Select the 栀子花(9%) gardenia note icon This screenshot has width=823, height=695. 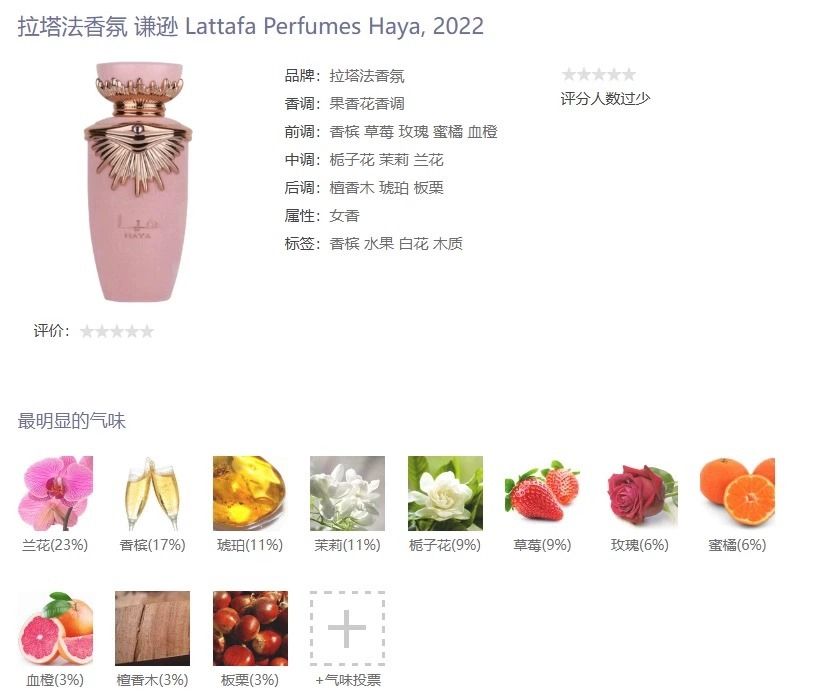pyautogui.click(x=445, y=493)
